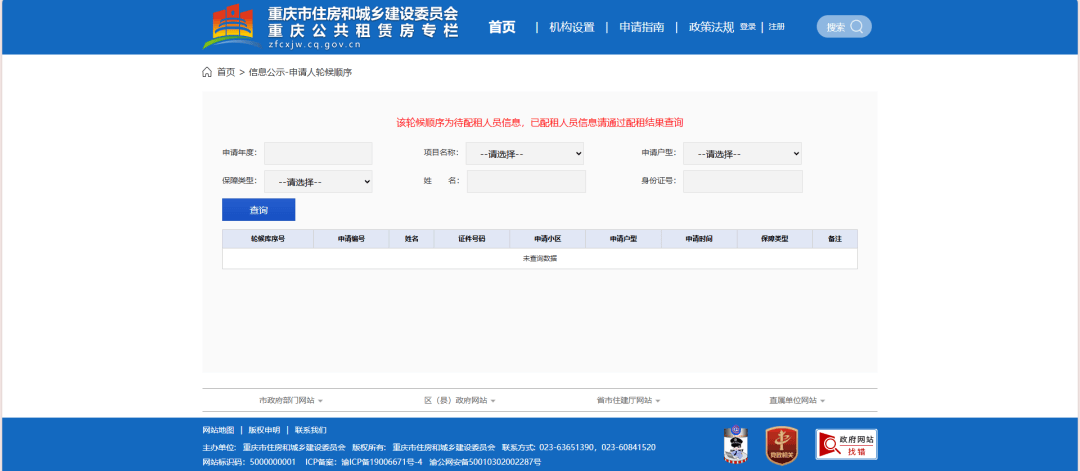Click the Chongqing housing commission logo
The width and height of the screenshot is (1080, 471).
click(x=232, y=27)
